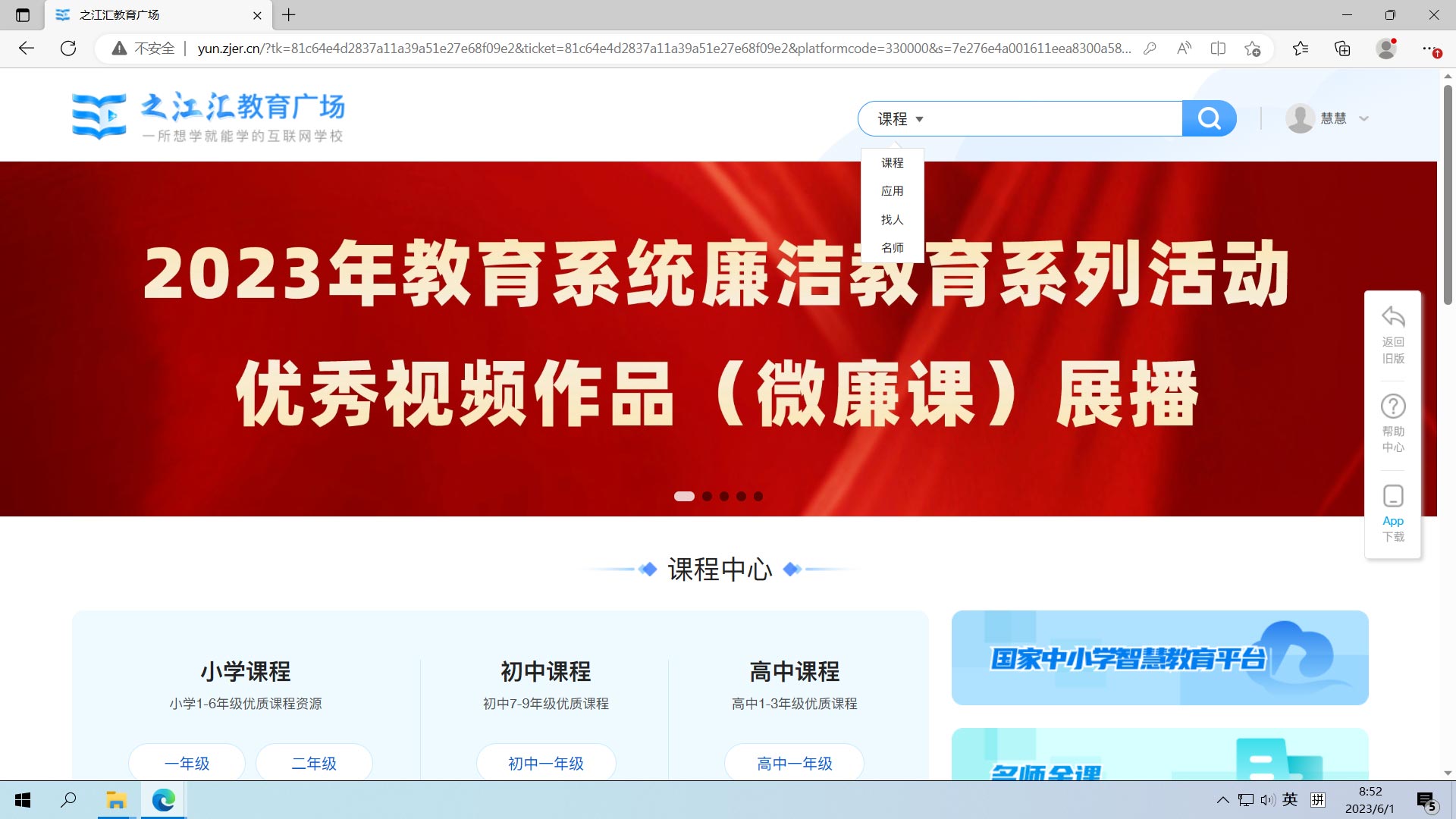Click the App download phone icon
This screenshot has width=1456, height=819.
[x=1392, y=496]
